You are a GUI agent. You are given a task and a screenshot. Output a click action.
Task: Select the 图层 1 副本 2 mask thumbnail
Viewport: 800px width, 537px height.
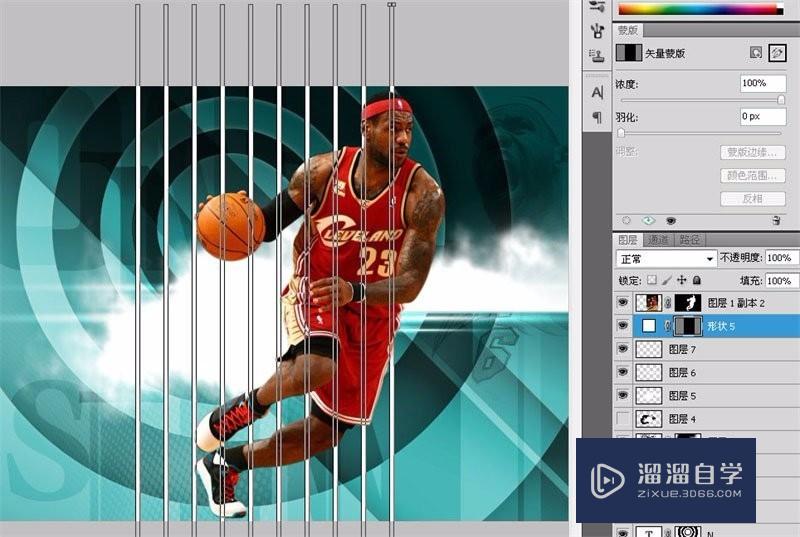coord(687,303)
